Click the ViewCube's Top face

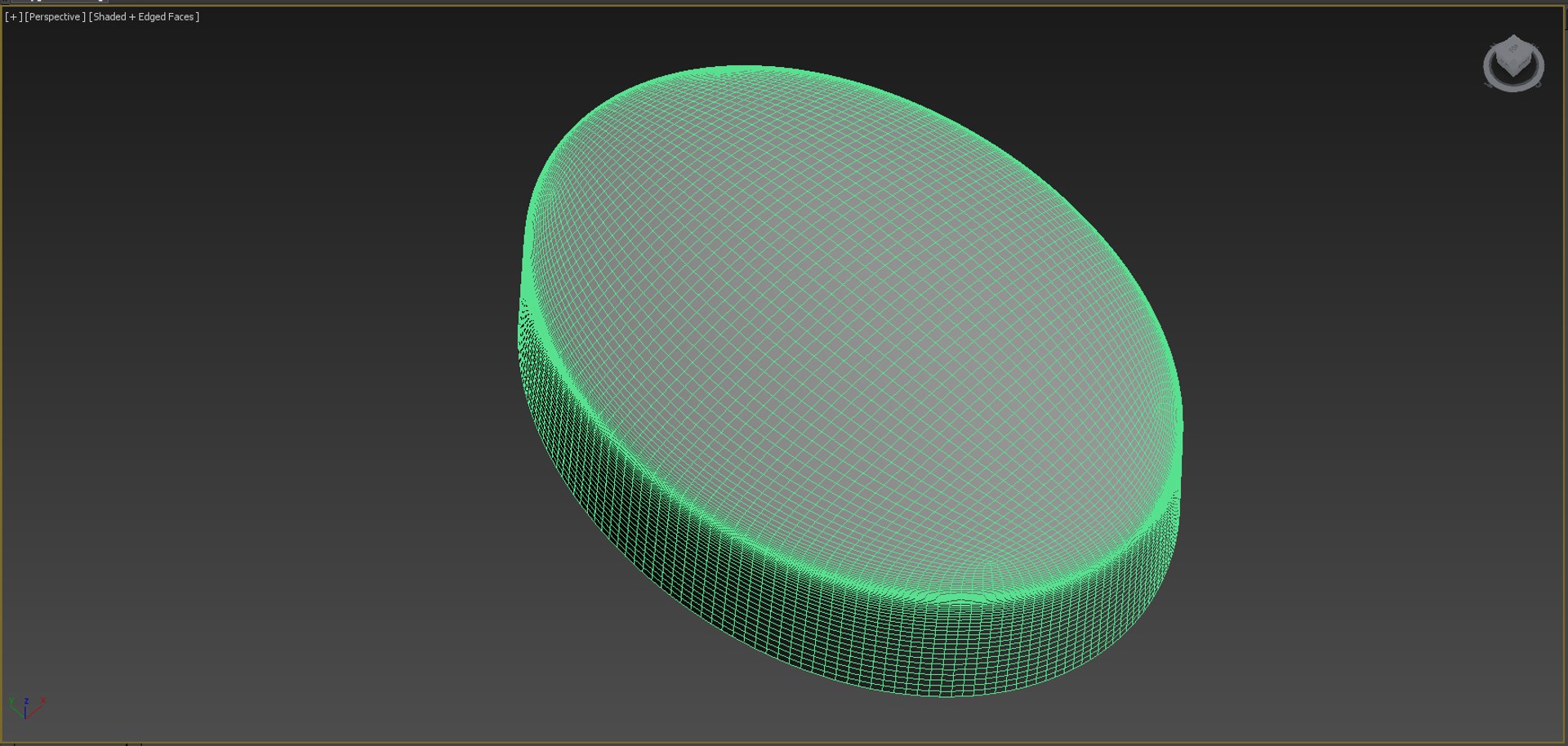pyautogui.click(x=1513, y=50)
